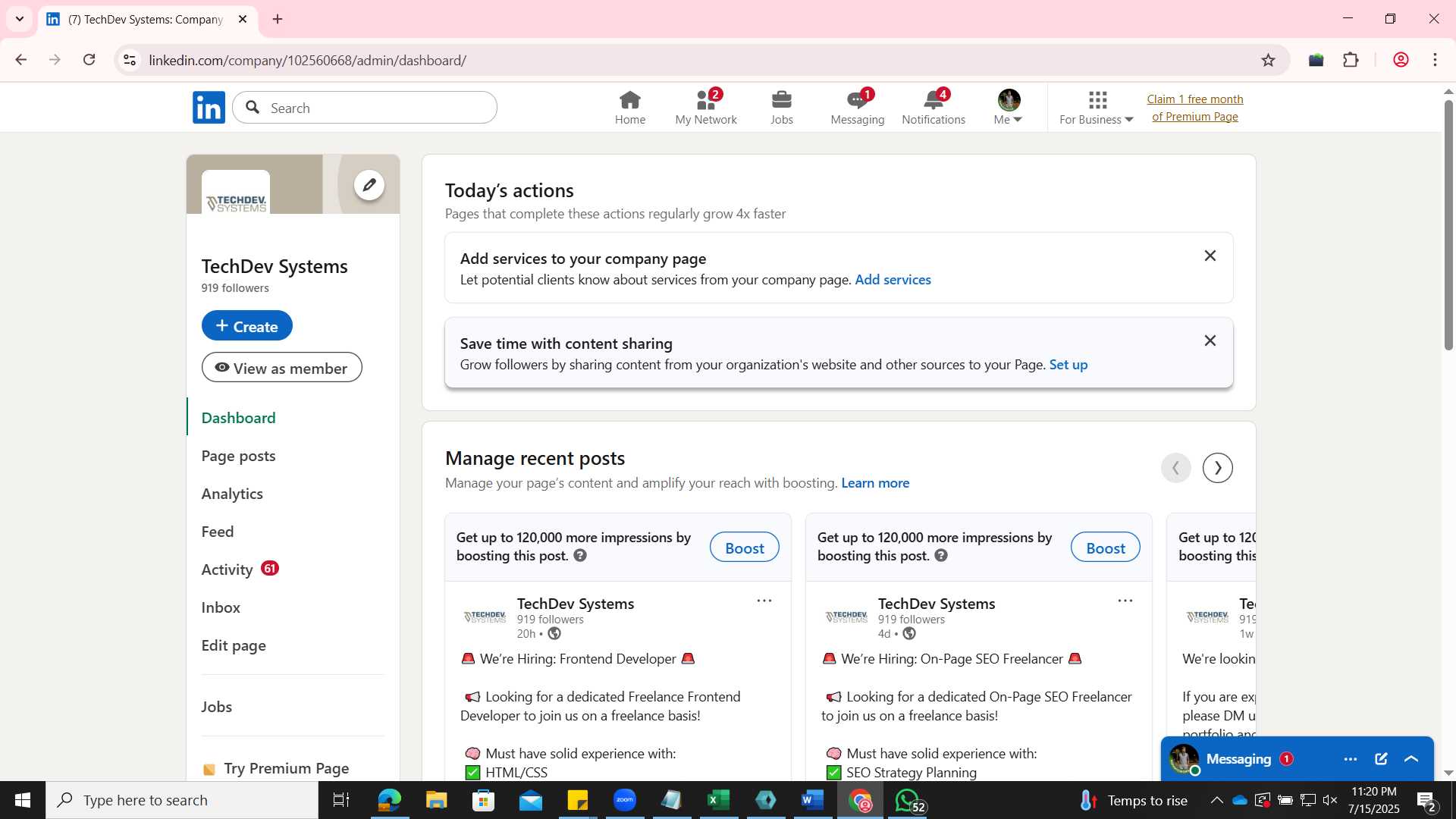Compose new message from messaging panel
Viewport: 1456px width, 819px height.
[x=1381, y=759]
